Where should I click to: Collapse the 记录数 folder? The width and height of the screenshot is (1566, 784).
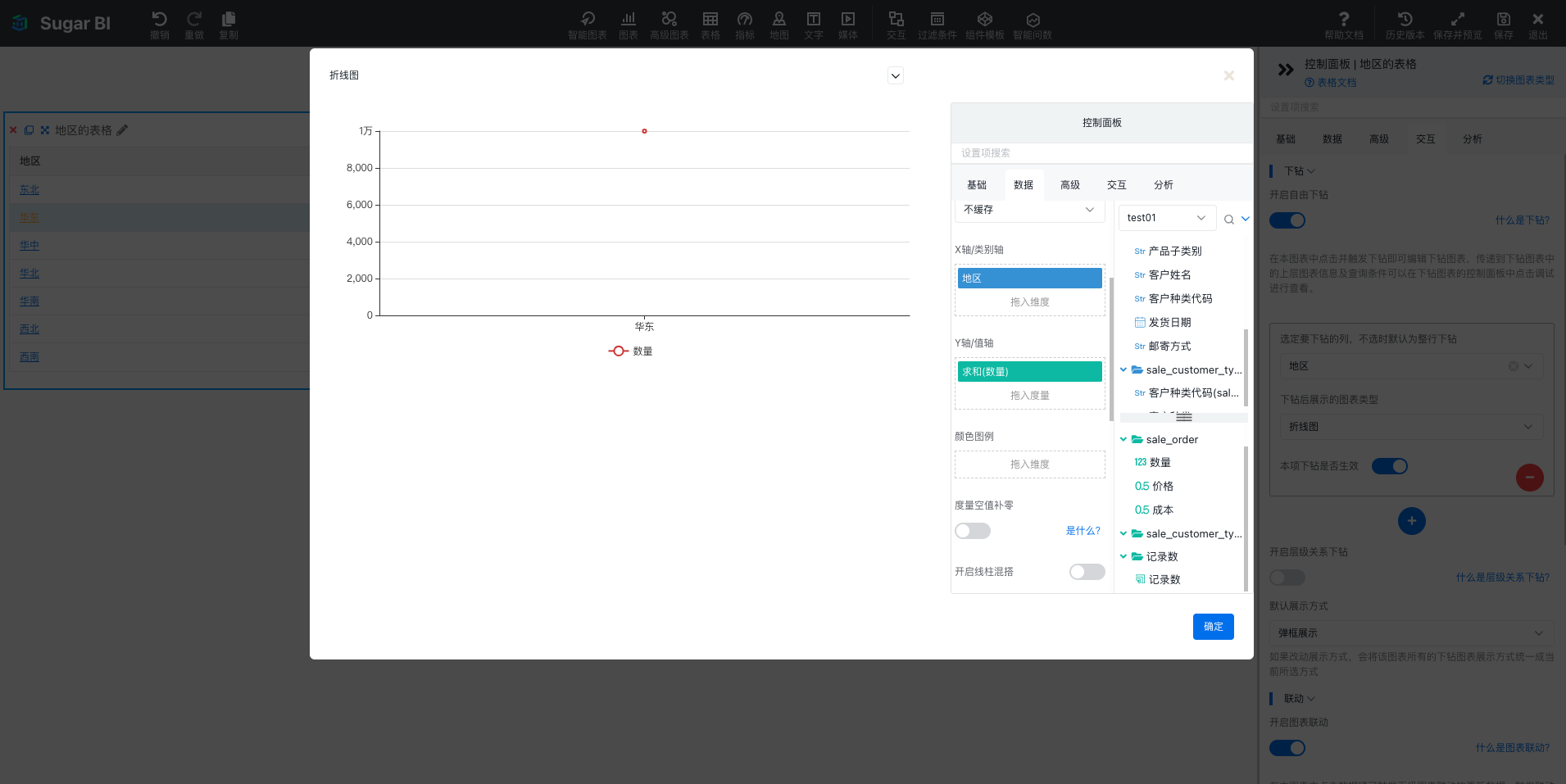[1123, 556]
